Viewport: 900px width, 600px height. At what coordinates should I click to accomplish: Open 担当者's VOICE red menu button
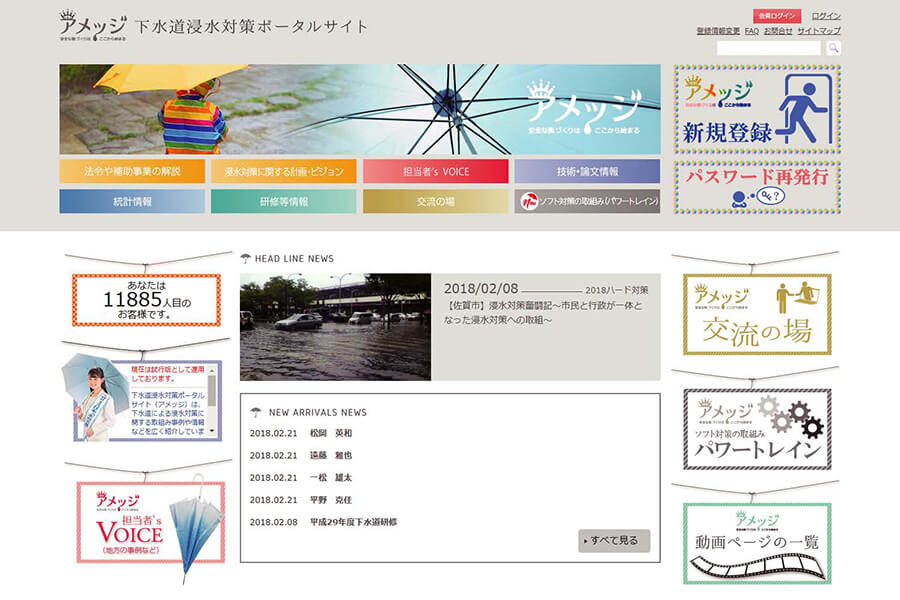click(x=436, y=171)
